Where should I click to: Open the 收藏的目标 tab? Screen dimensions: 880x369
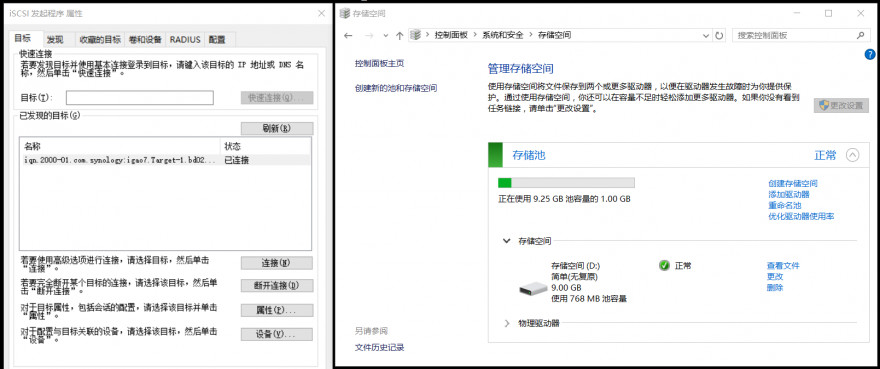point(100,40)
